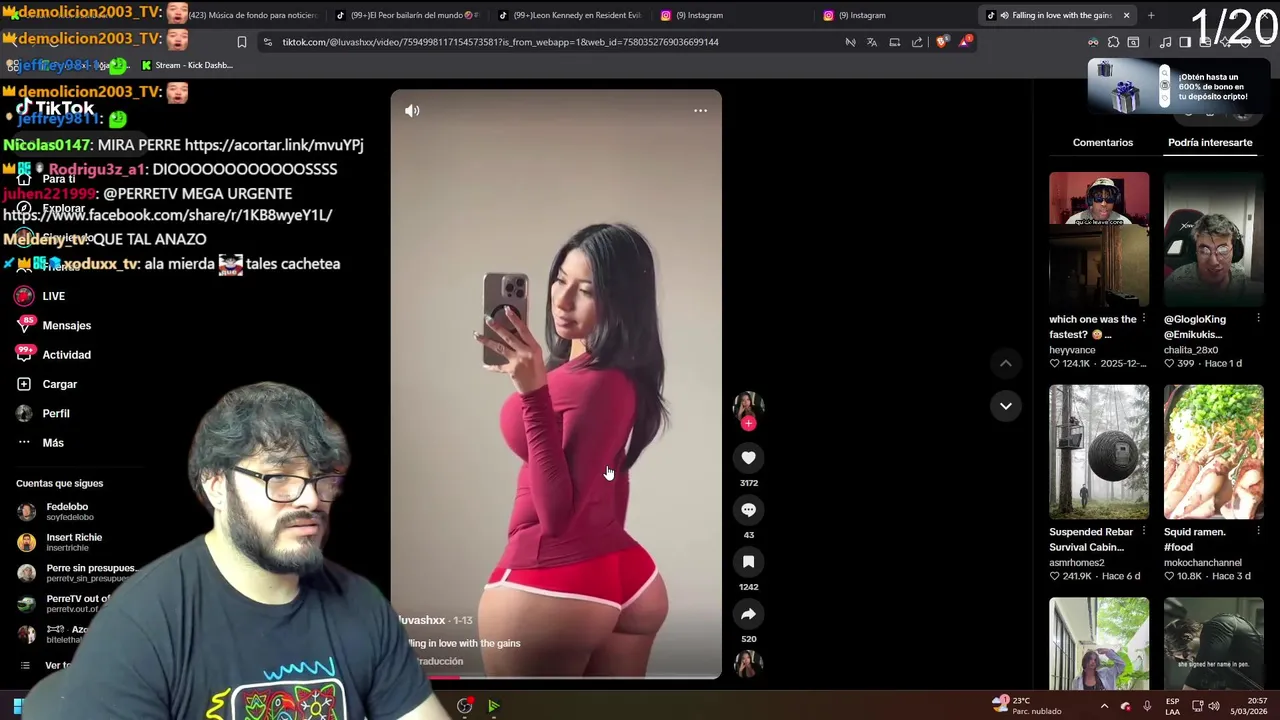
Task: Open Actividad notifications in sidebar
Action: click(x=54, y=355)
